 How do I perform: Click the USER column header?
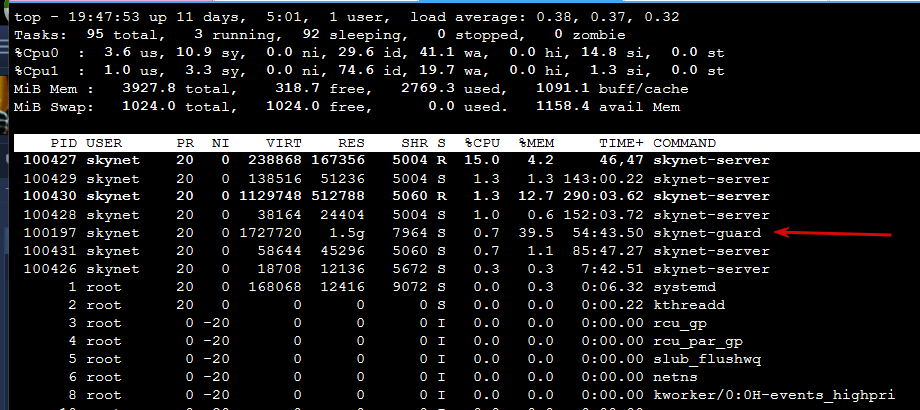click(104, 143)
